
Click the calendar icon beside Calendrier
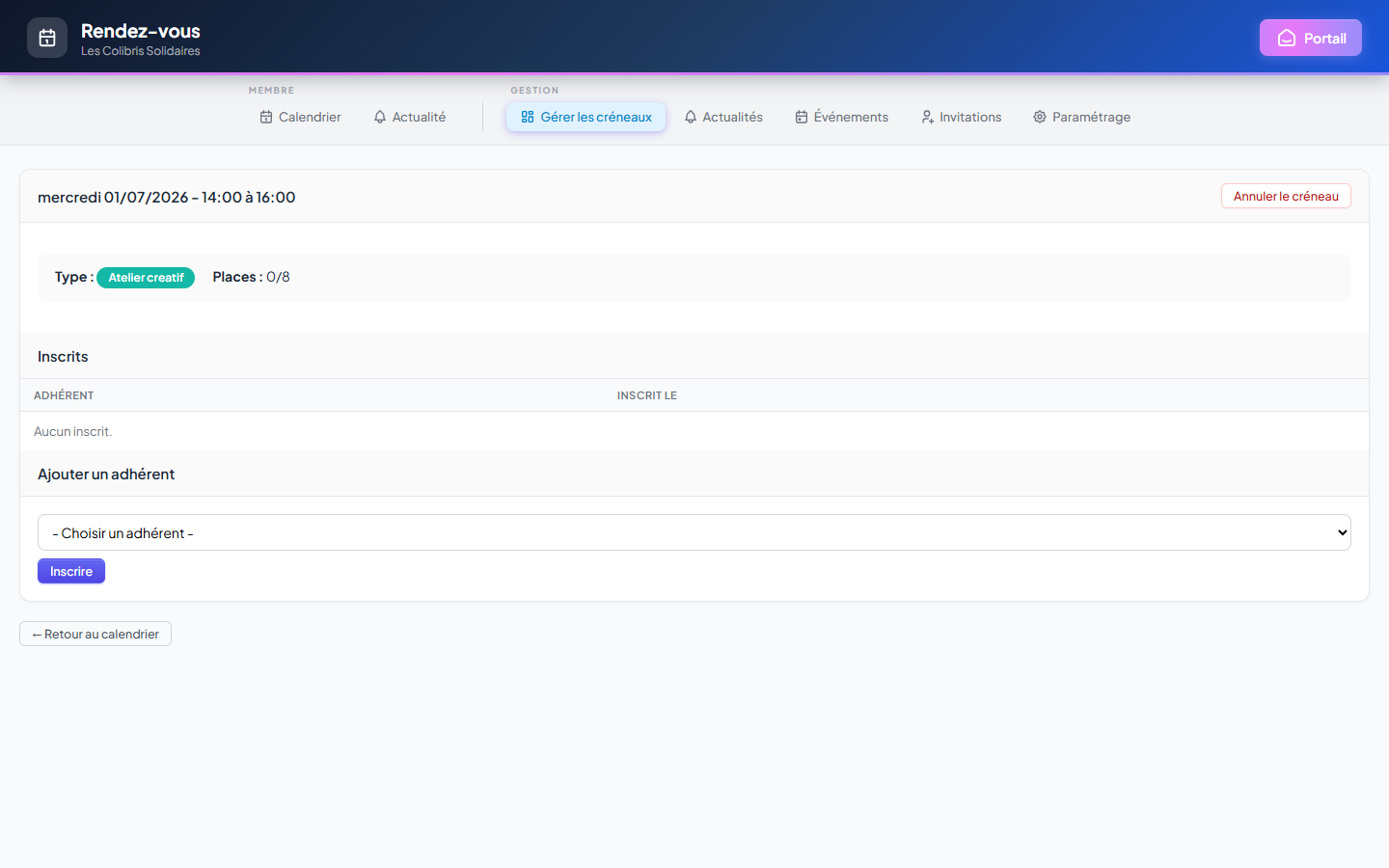point(266,117)
